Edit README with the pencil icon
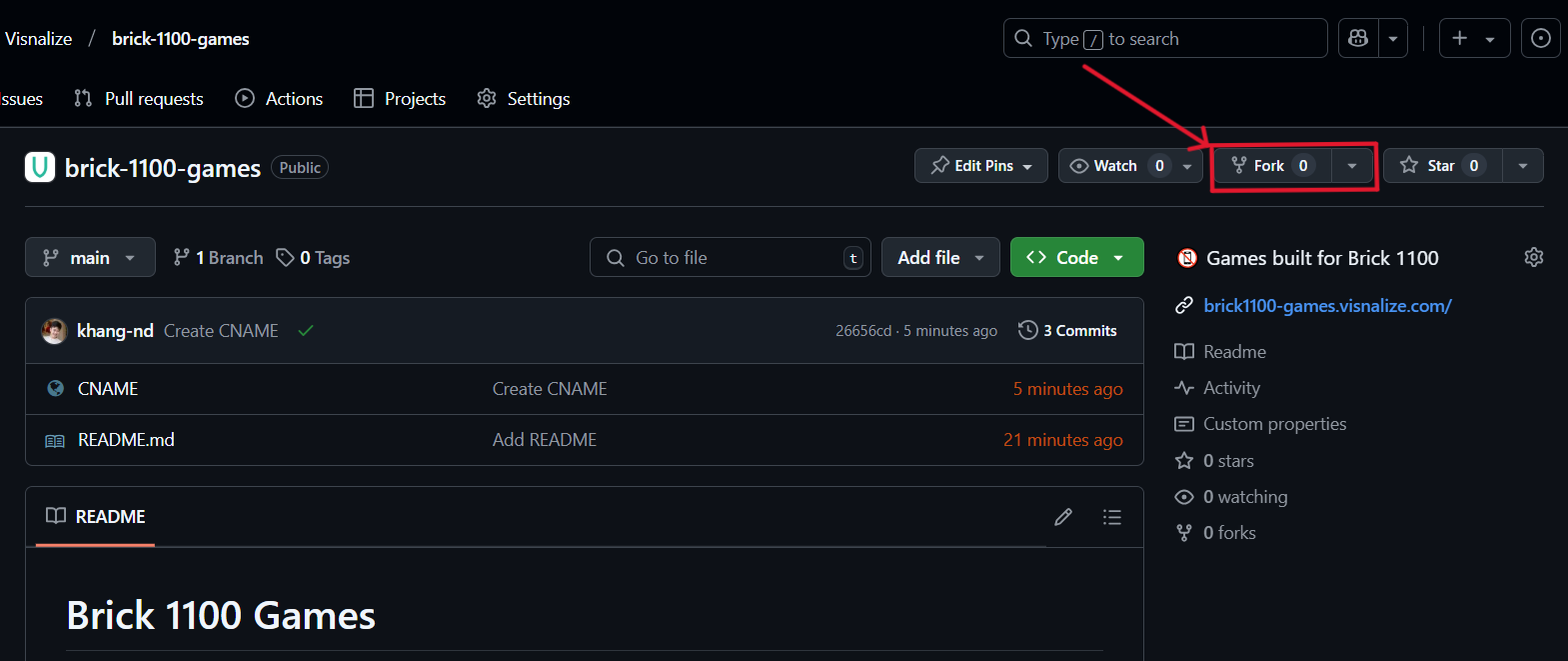 click(1063, 517)
